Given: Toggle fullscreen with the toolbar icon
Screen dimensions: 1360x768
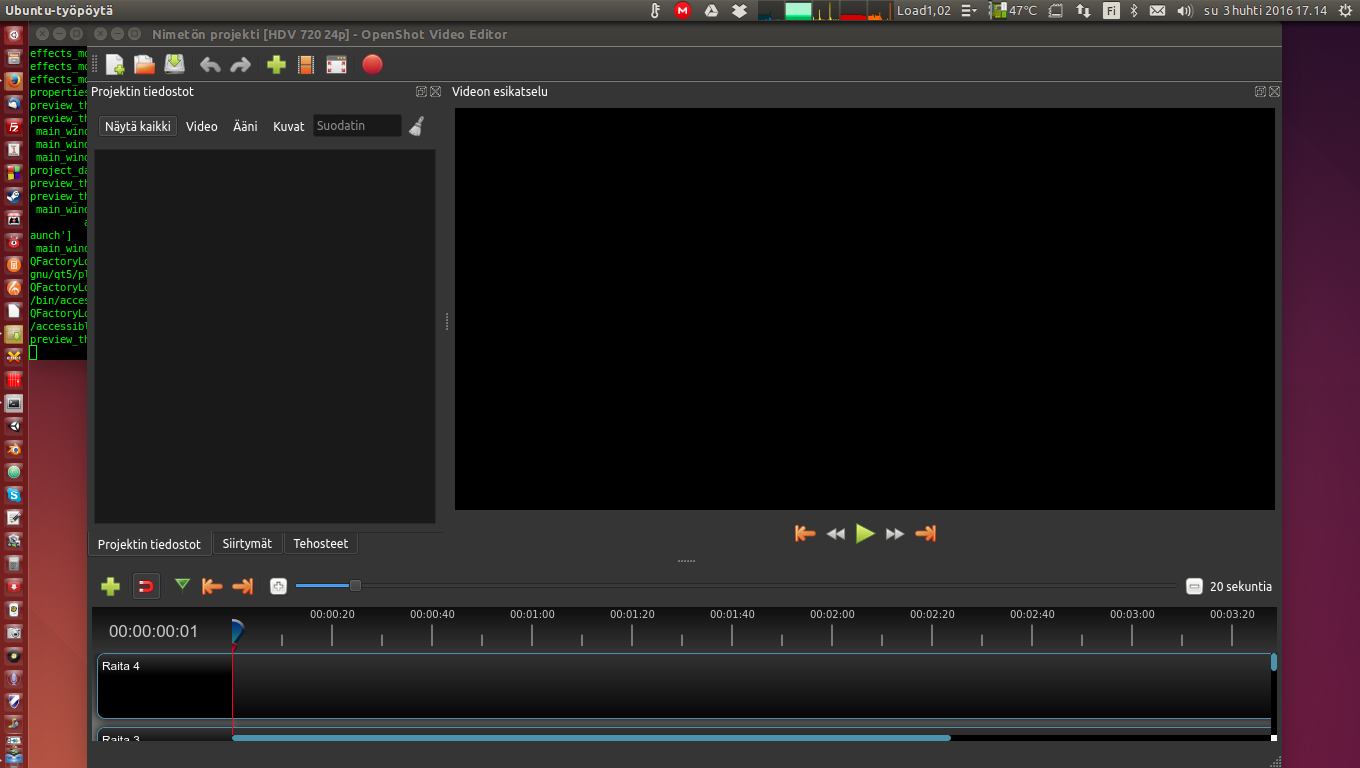Looking at the screenshot, I should tap(336, 65).
